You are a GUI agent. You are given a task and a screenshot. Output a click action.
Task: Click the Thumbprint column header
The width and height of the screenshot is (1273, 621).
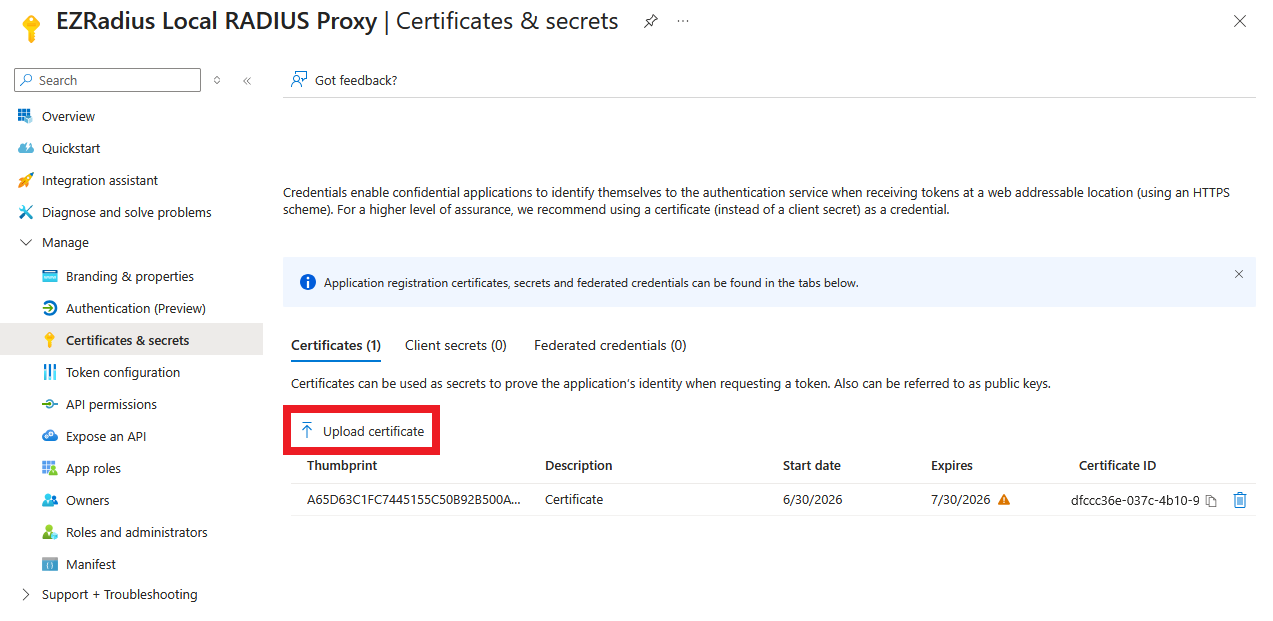[342, 465]
